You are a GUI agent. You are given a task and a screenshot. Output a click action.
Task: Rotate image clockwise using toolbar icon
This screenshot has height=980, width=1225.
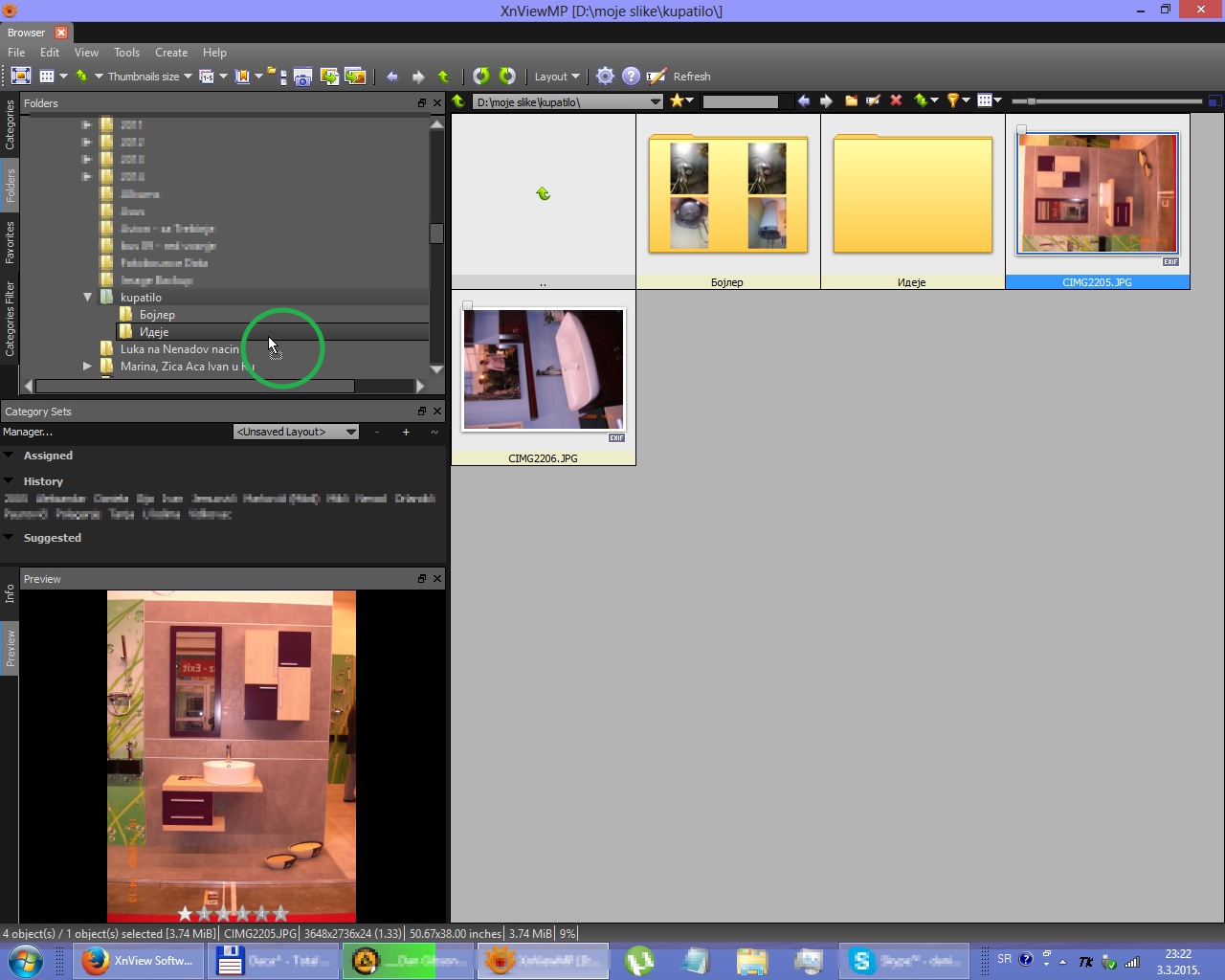(x=507, y=76)
